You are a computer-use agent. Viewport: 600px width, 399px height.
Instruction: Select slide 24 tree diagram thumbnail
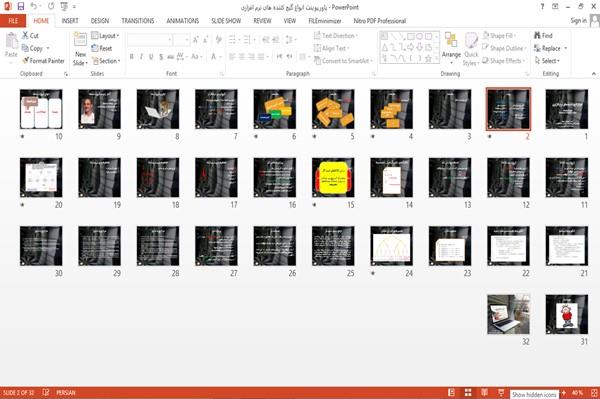[x=391, y=246]
